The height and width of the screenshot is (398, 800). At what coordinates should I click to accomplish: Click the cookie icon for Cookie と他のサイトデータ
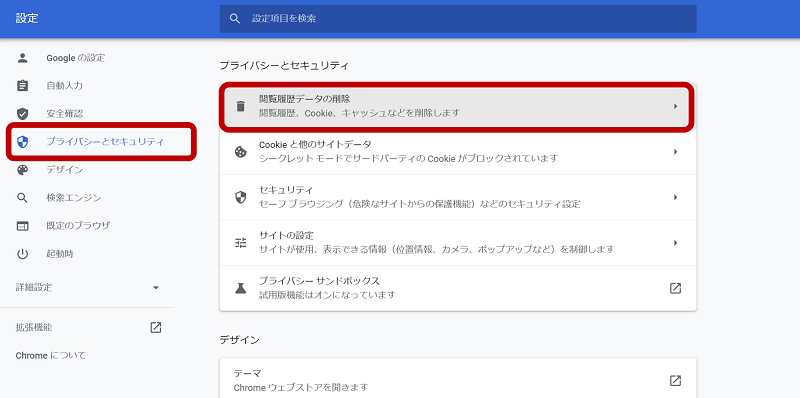coord(240,152)
